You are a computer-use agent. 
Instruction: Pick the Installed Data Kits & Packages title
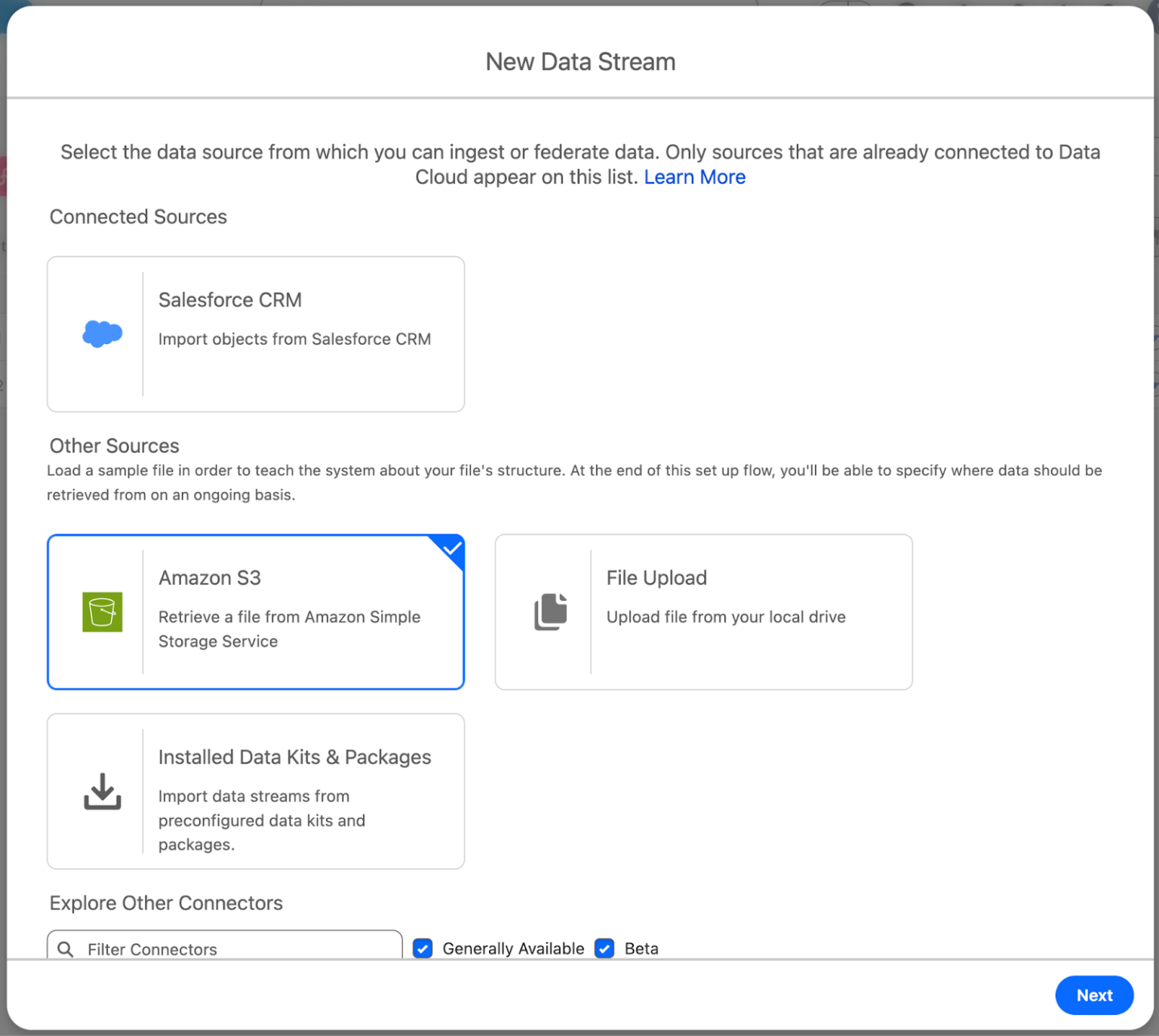(295, 758)
